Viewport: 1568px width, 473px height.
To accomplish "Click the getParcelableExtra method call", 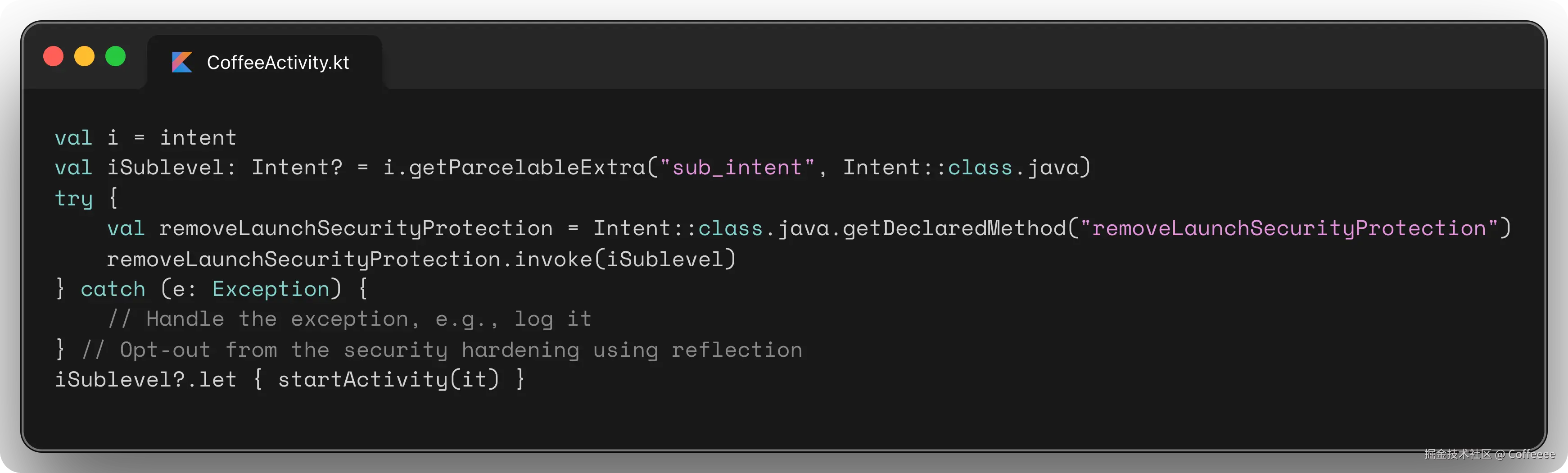I will [527, 168].
